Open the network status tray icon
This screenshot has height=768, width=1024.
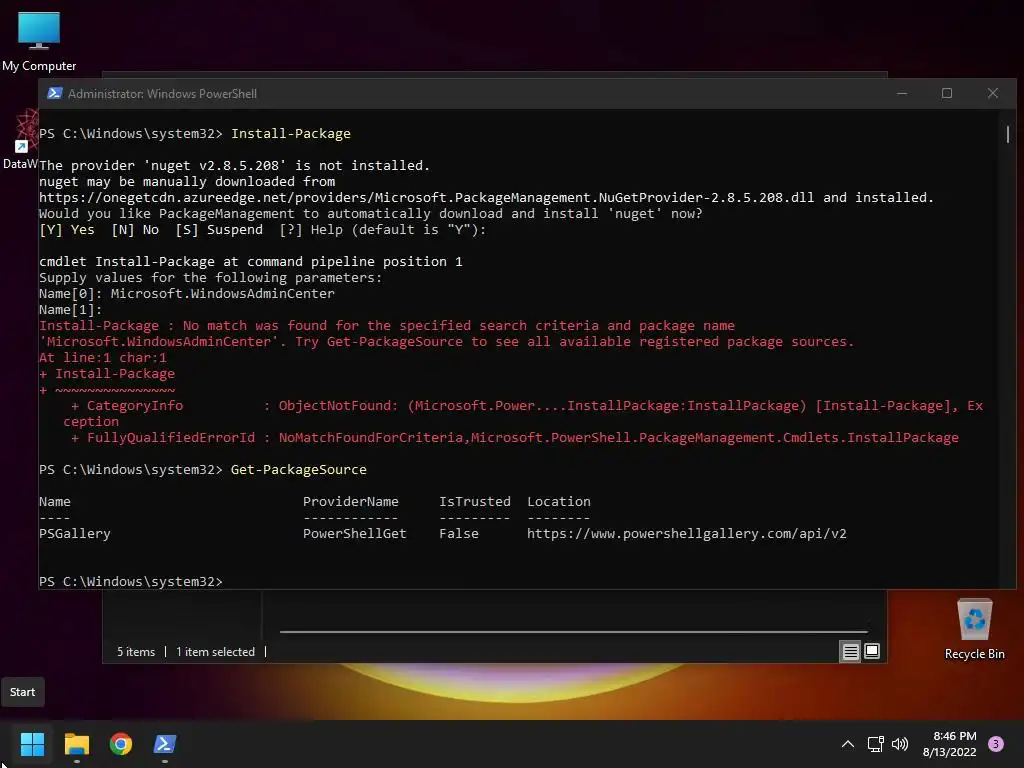coord(875,744)
